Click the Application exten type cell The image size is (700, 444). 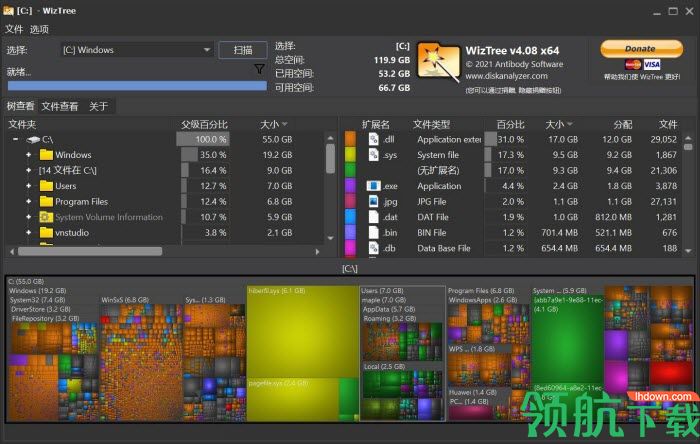[x=449, y=139]
